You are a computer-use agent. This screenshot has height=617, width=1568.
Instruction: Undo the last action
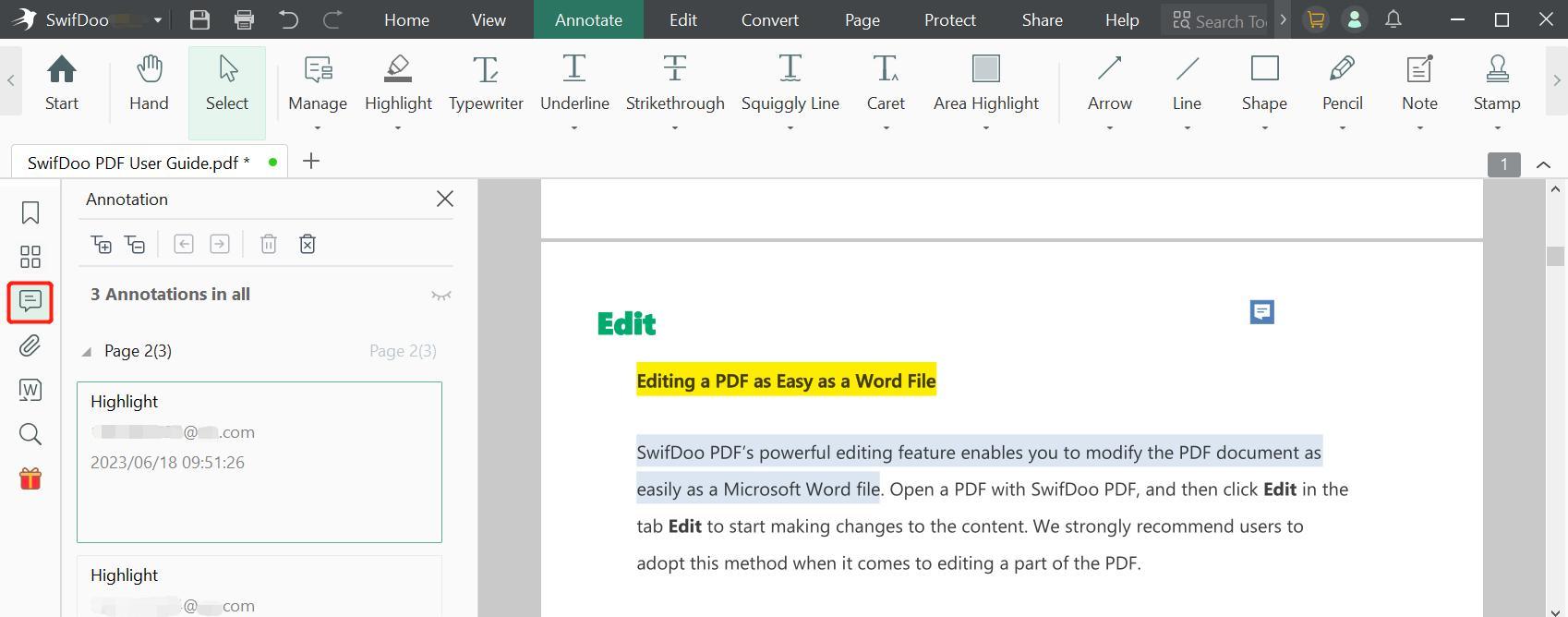point(288,19)
